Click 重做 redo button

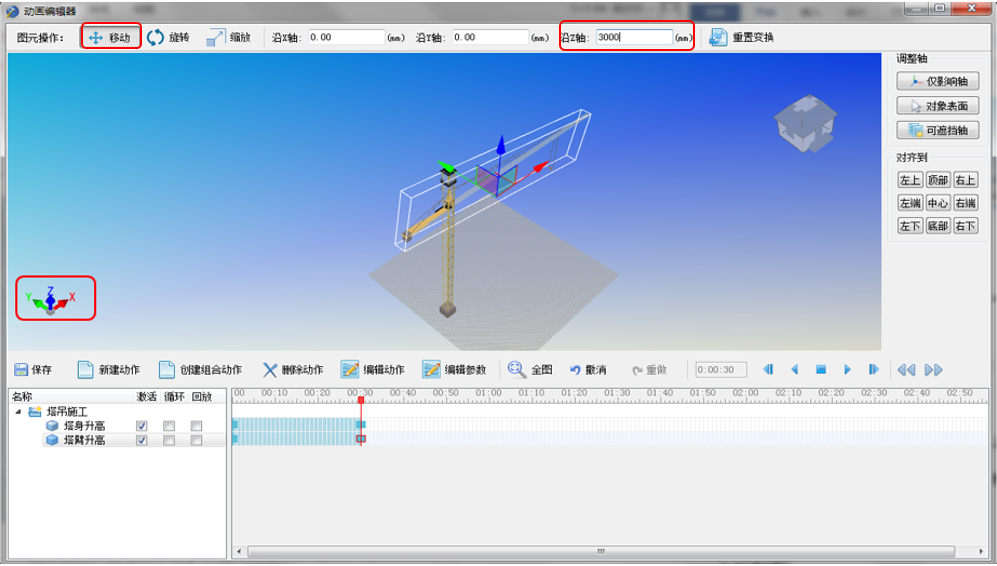(649, 370)
